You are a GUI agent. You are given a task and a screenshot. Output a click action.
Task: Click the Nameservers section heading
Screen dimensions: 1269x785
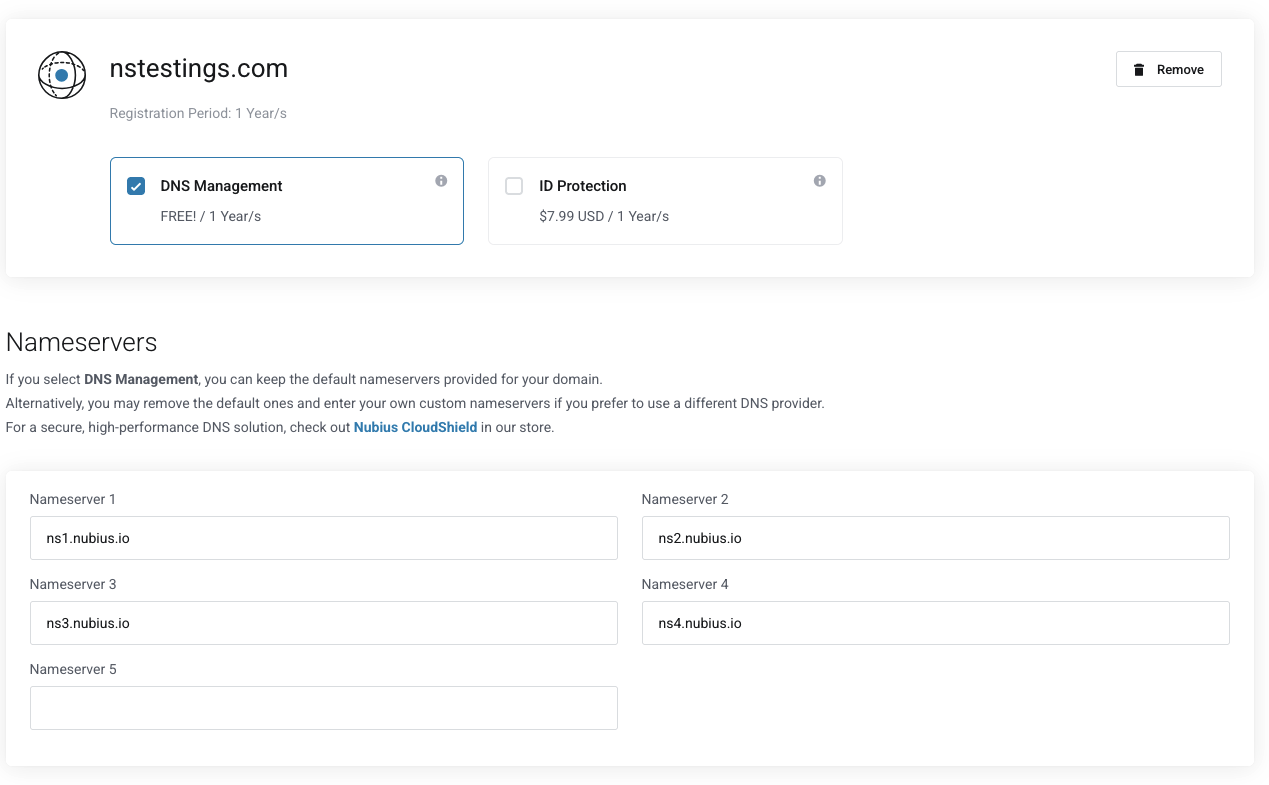82,342
